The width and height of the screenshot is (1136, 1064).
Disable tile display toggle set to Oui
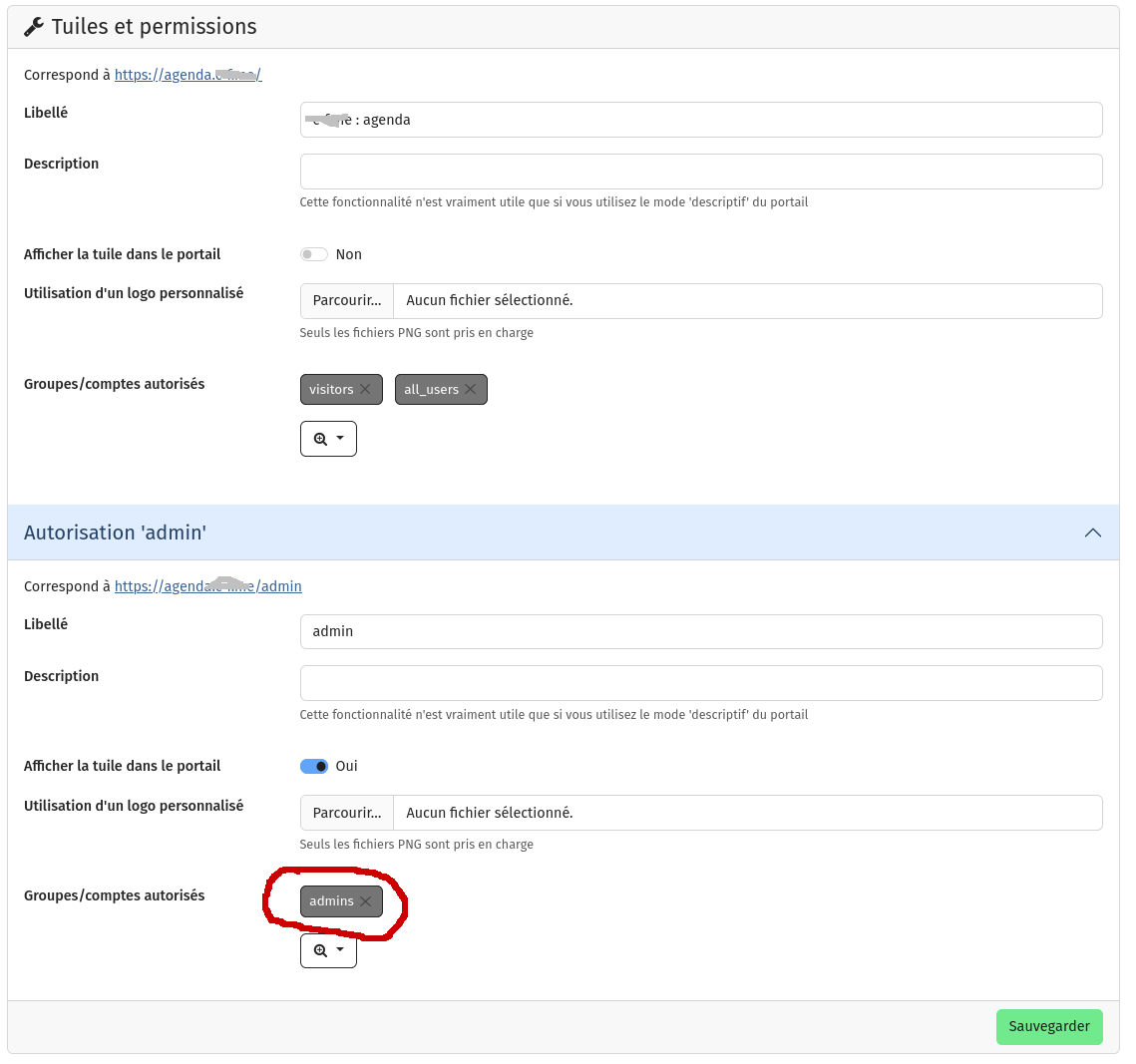pos(314,766)
